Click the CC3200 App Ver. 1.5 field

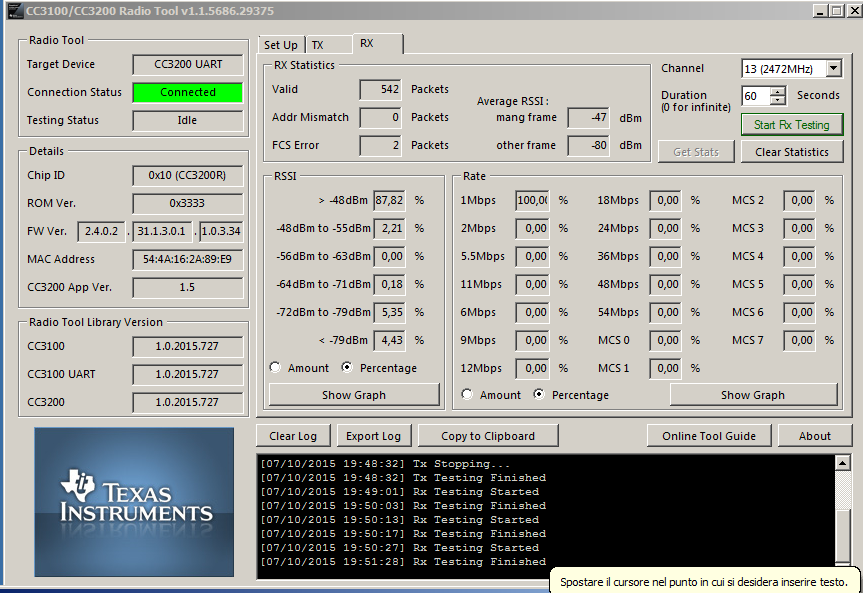[188, 287]
